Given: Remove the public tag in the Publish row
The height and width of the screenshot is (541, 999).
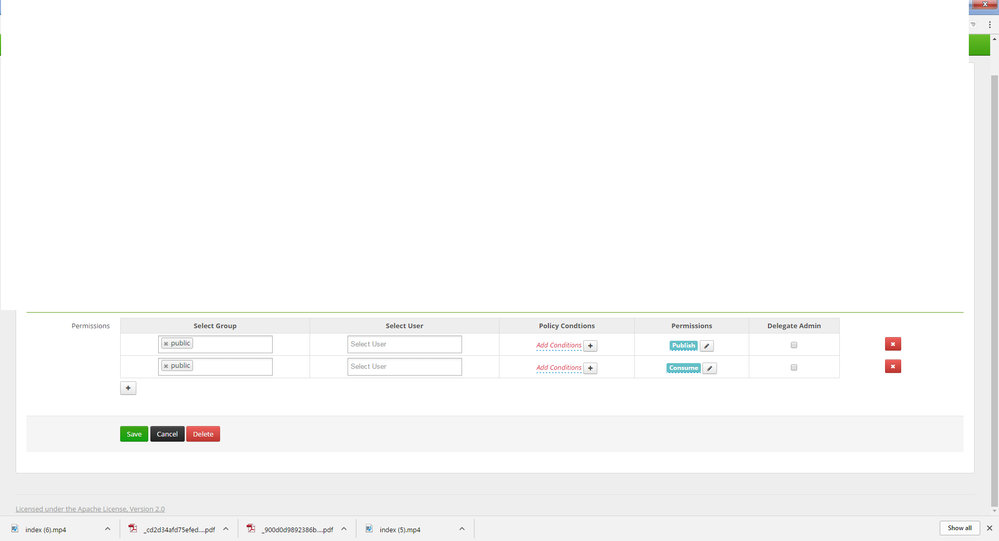Looking at the screenshot, I should tap(166, 344).
